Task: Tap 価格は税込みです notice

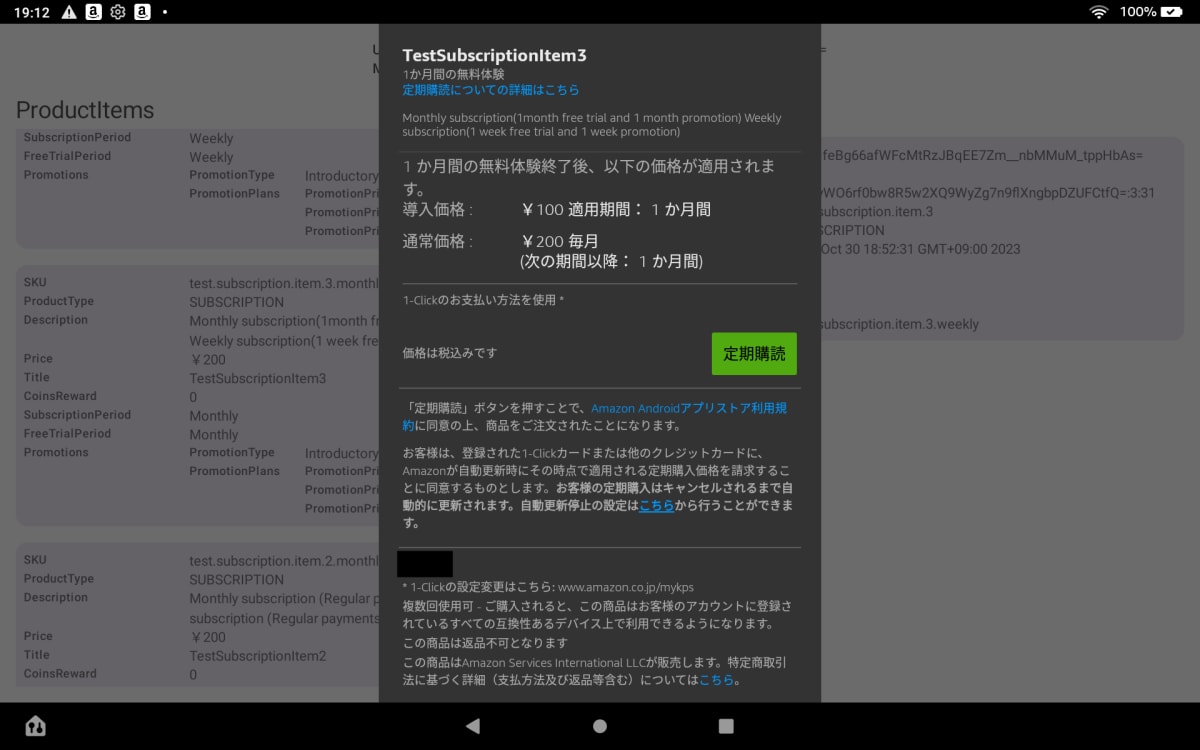Action: [x=450, y=353]
